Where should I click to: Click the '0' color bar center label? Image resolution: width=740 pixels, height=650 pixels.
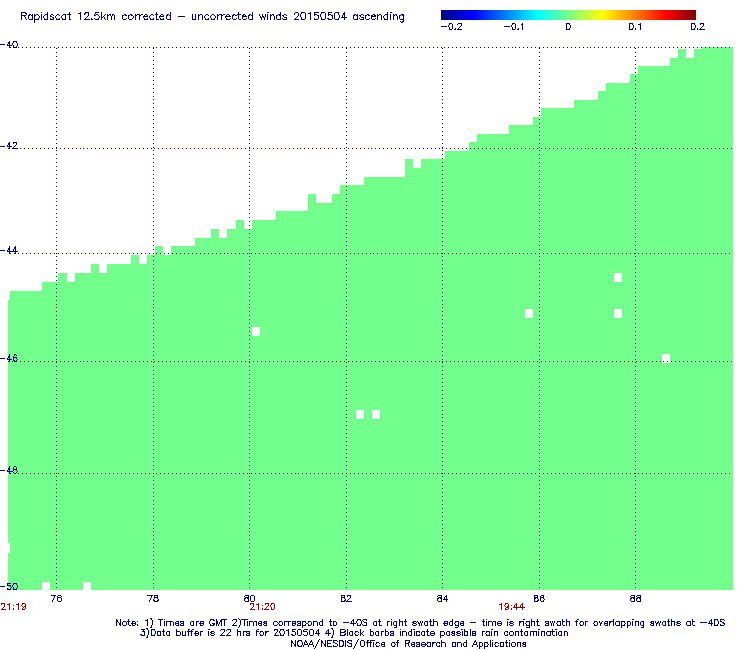coord(568,27)
